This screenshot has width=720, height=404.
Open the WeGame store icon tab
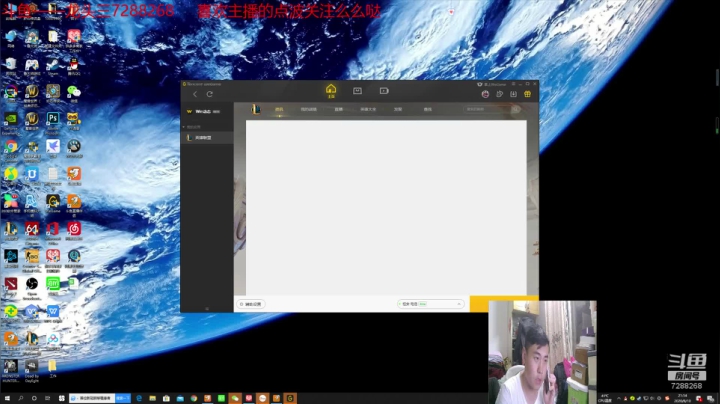pyautogui.click(x=357, y=91)
